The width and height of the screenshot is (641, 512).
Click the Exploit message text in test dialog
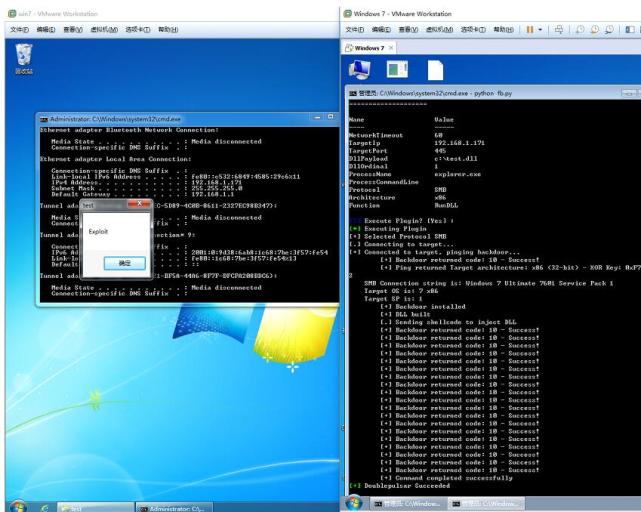point(98,231)
